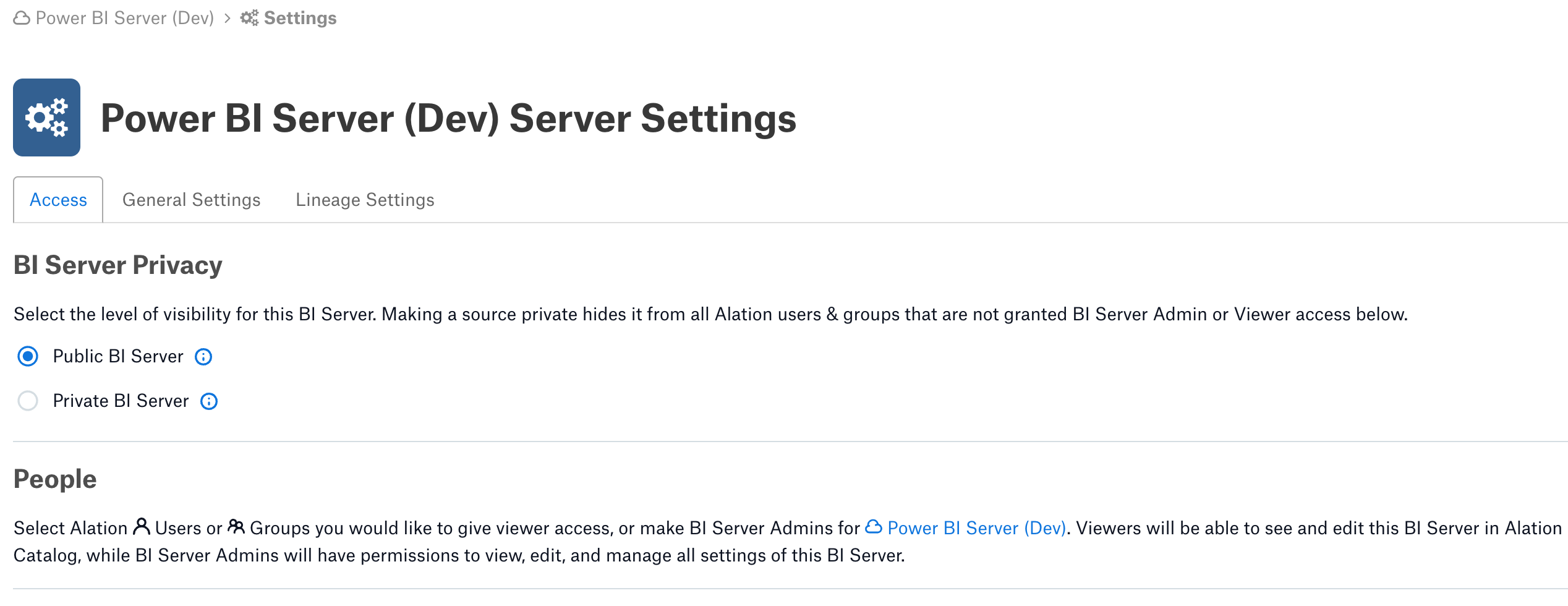Switch to the General Settings tab
Viewport: 1568px width, 606px height.
[x=191, y=200]
